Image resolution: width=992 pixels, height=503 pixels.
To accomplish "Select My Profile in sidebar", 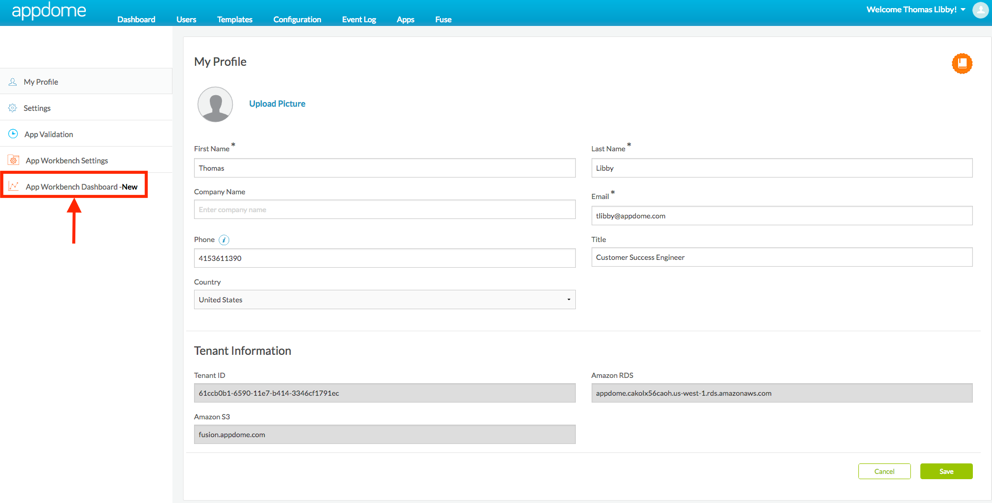I will (86, 82).
